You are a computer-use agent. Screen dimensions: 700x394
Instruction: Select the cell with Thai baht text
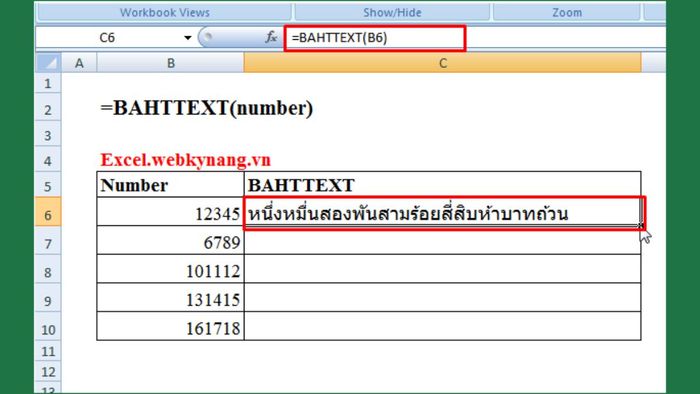(x=443, y=213)
